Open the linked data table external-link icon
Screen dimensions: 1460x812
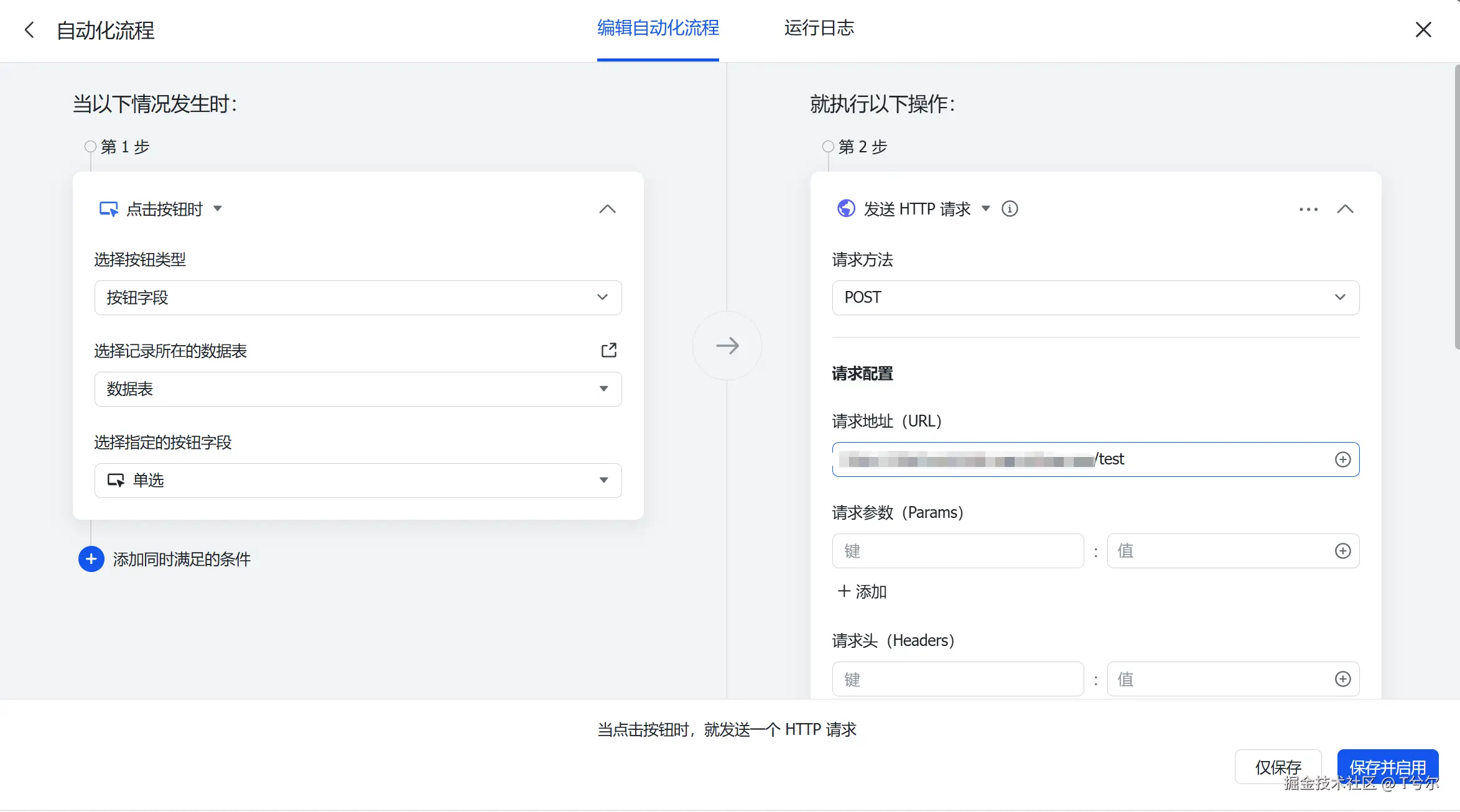pos(609,351)
